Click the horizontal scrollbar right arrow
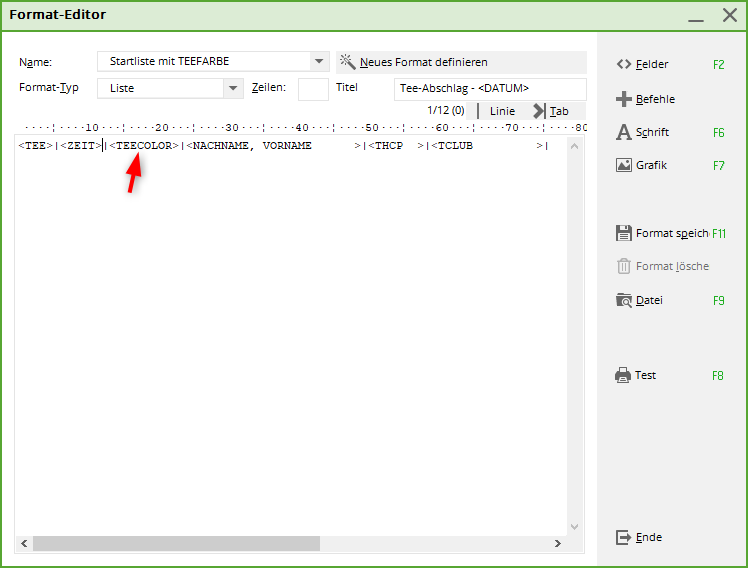The width and height of the screenshot is (748, 568). pos(558,543)
